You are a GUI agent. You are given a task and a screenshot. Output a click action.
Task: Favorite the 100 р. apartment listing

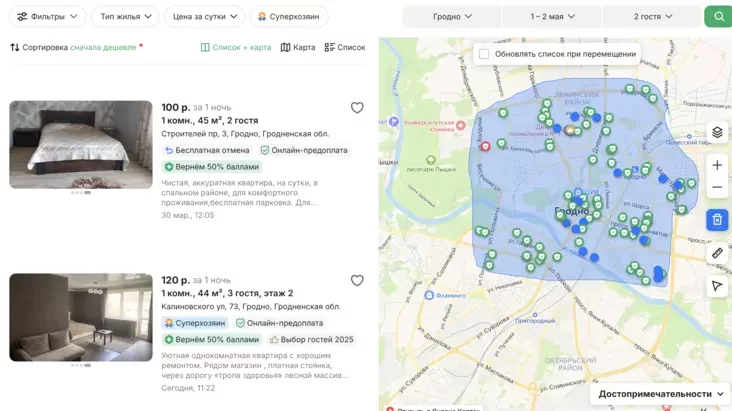point(357,108)
